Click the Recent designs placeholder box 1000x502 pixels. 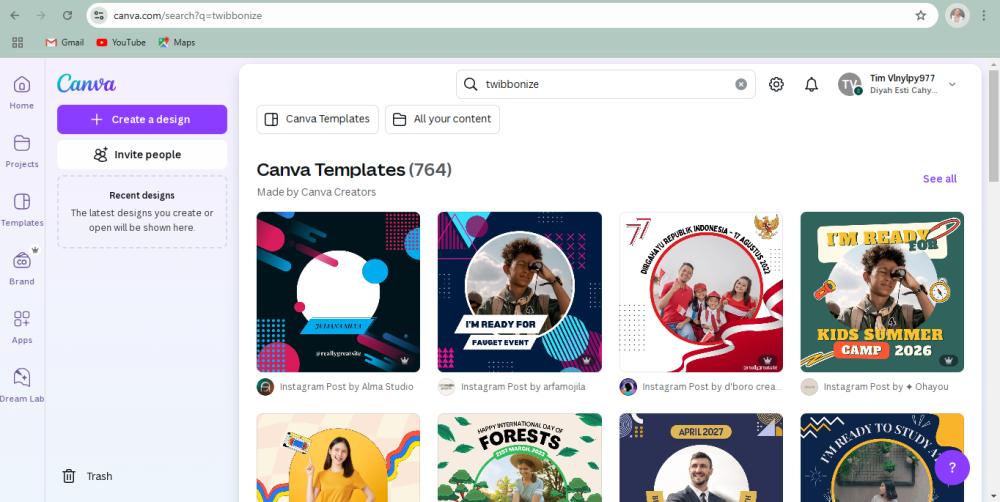pos(142,212)
